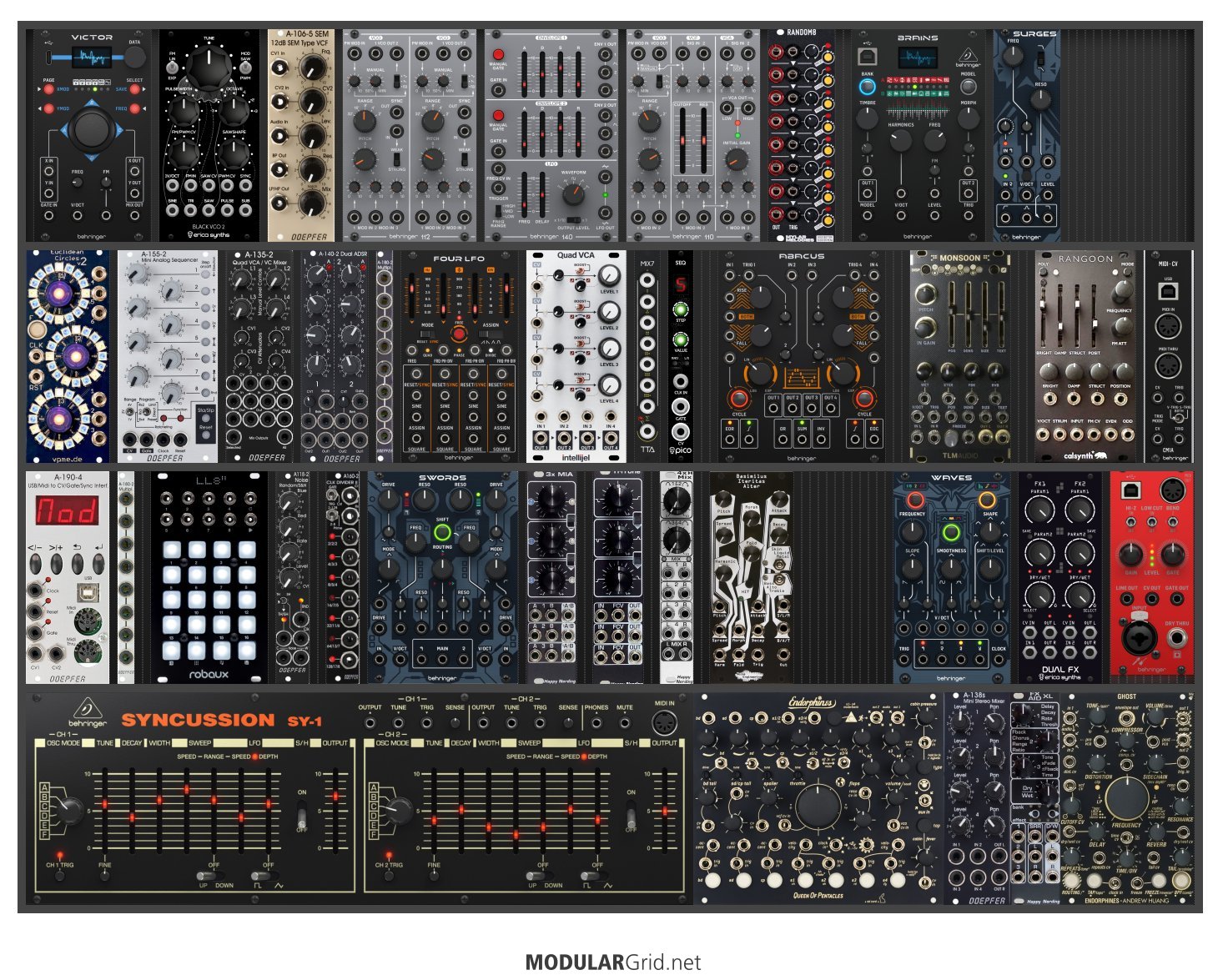Toggle CH 1 S/H ON/OFF switch on Syncussion

301,814
